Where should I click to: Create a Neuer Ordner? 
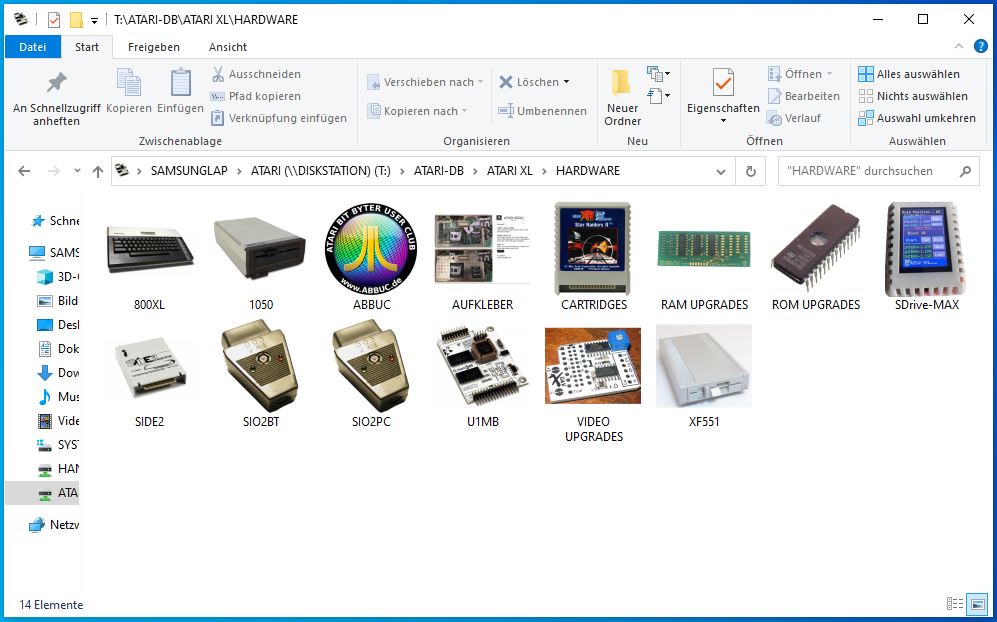[622, 98]
